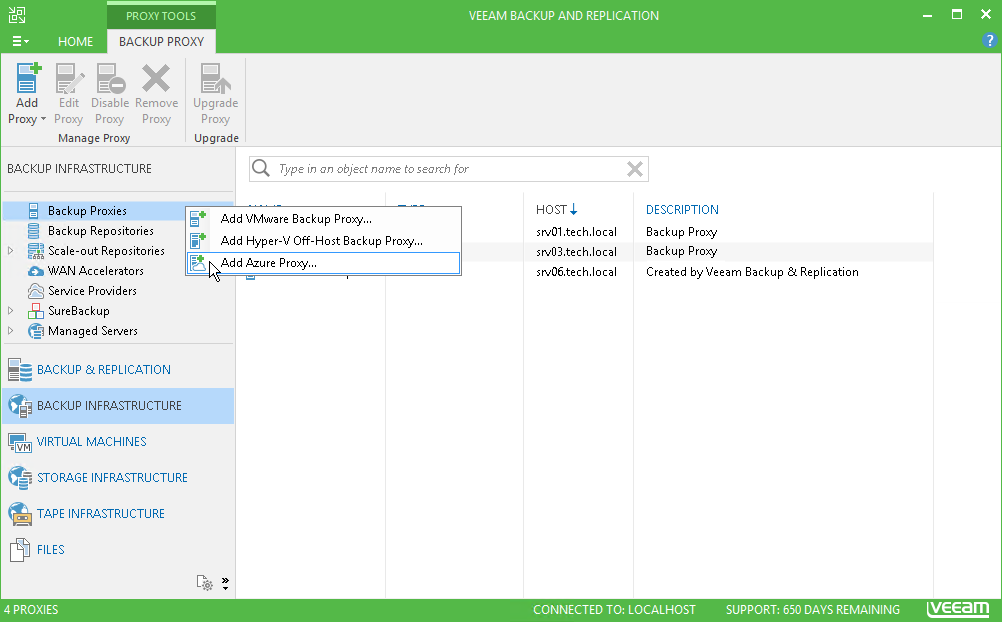Open the Storage Infrastructure view
Image resolution: width=1002 pixels, height=622 pixels.
coord(118,478)
